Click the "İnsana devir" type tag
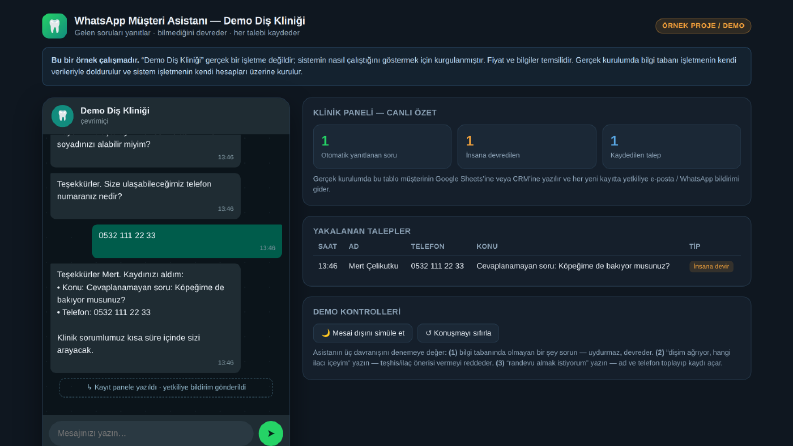Screen dimensions: 793x446 tap(711, 266)
